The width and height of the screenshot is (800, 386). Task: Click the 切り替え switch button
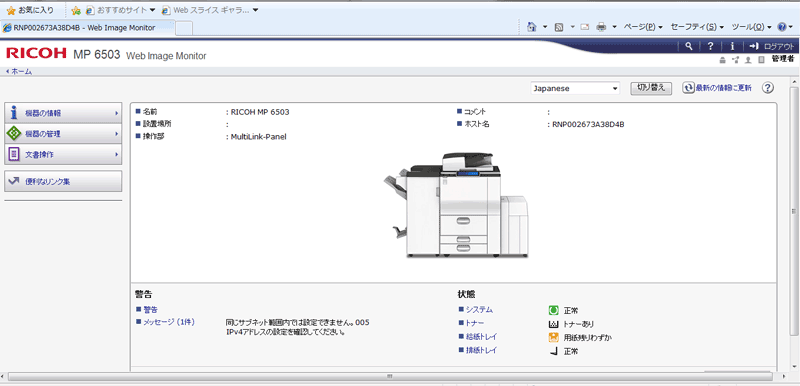pyautogui.click(x=651, y=88)
